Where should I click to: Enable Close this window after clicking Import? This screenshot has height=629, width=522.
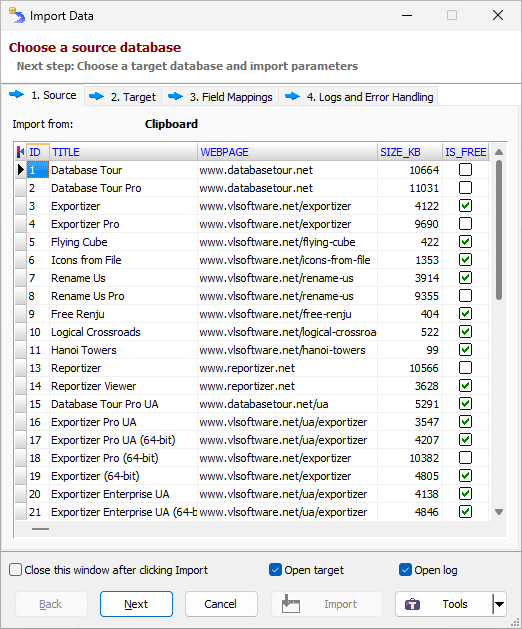(15, 570)
